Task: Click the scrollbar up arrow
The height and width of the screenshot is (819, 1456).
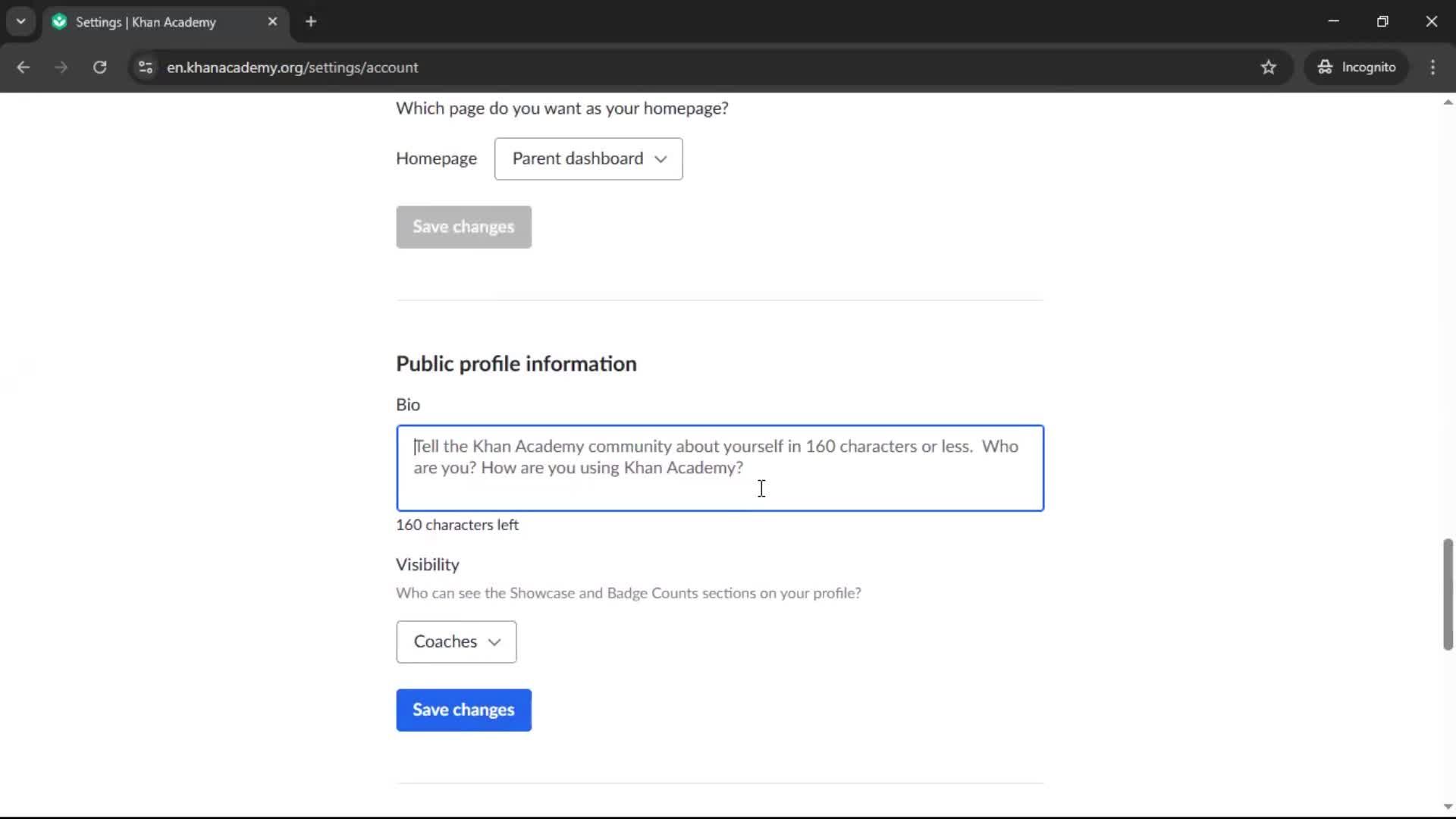Action: click(1448, 102)
